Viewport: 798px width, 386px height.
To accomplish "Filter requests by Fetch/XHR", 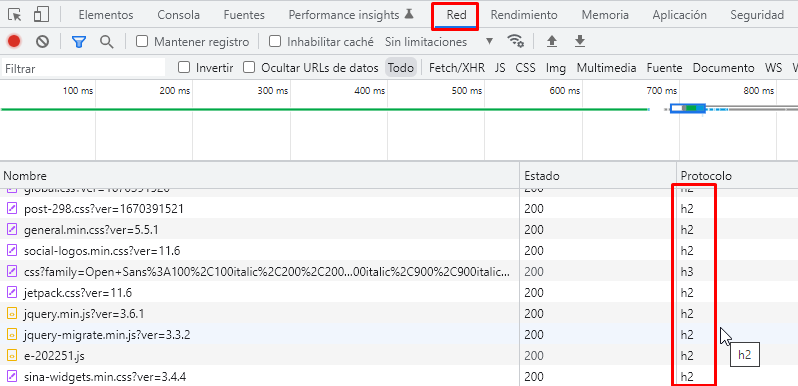I will click(x=457, y=68).
